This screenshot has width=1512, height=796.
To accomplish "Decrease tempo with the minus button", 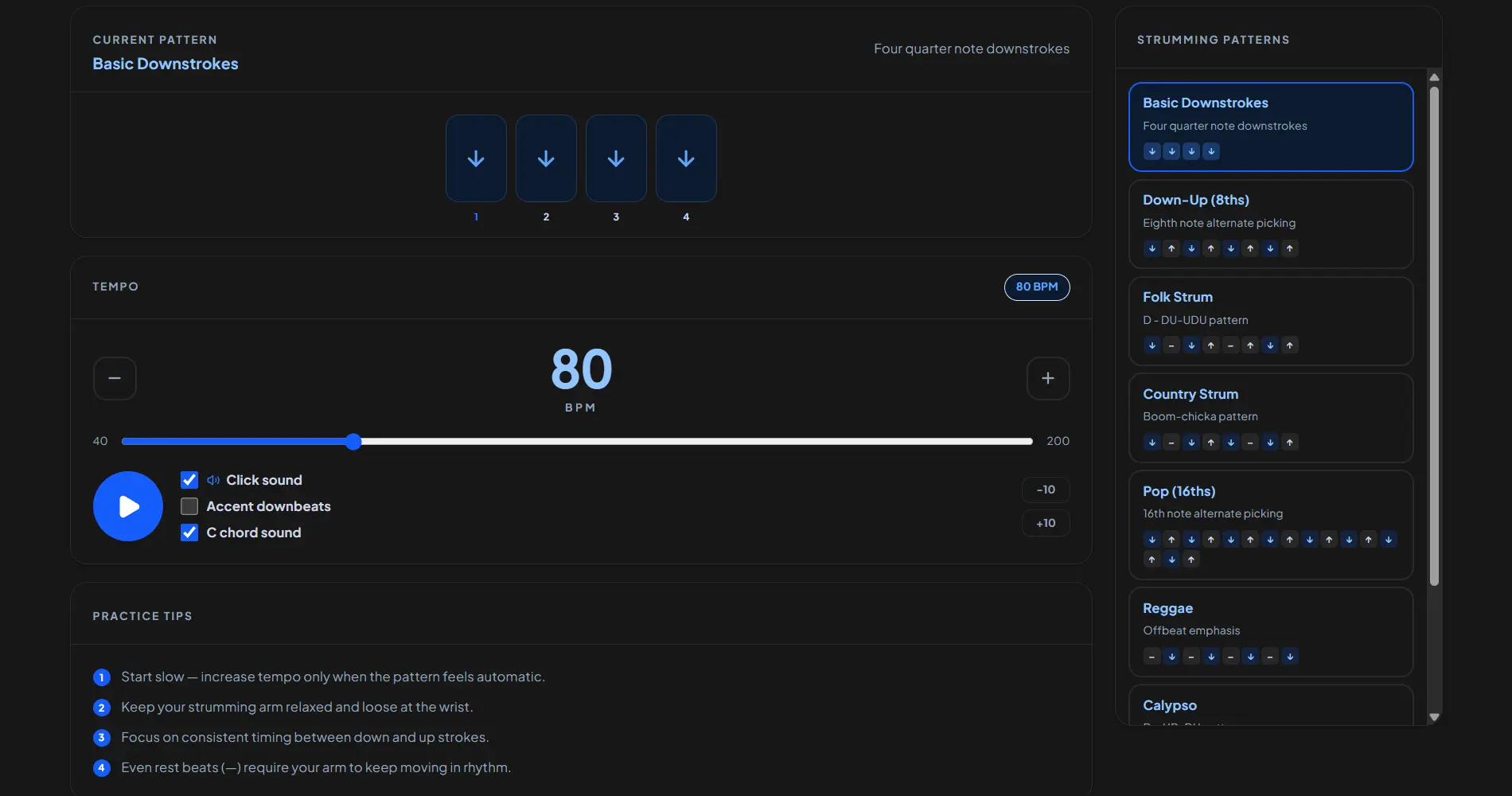I will [115, 378].
